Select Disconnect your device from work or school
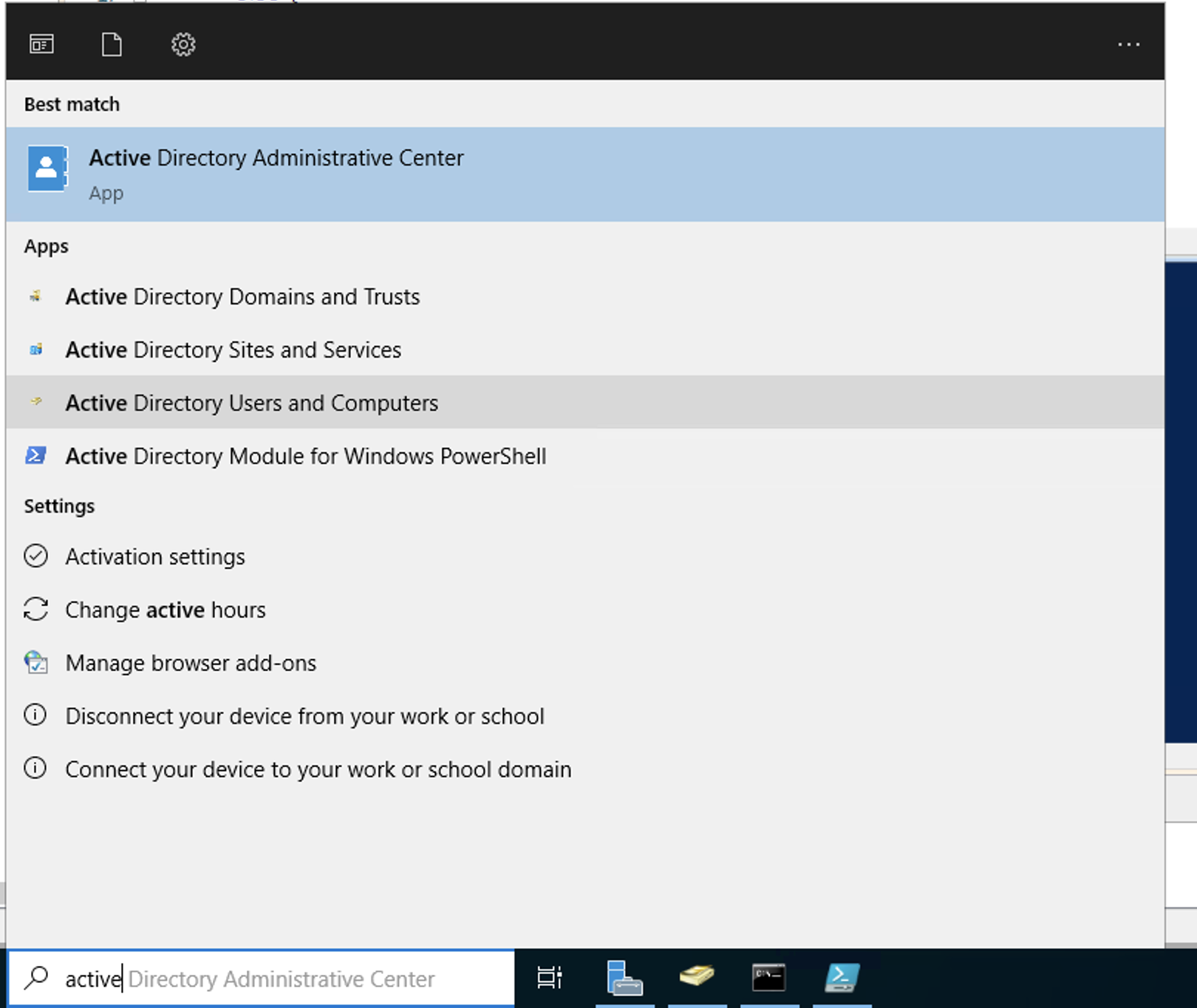Image resolution: width=1197 pixels, height=1008 pixels. coord(585,716)
